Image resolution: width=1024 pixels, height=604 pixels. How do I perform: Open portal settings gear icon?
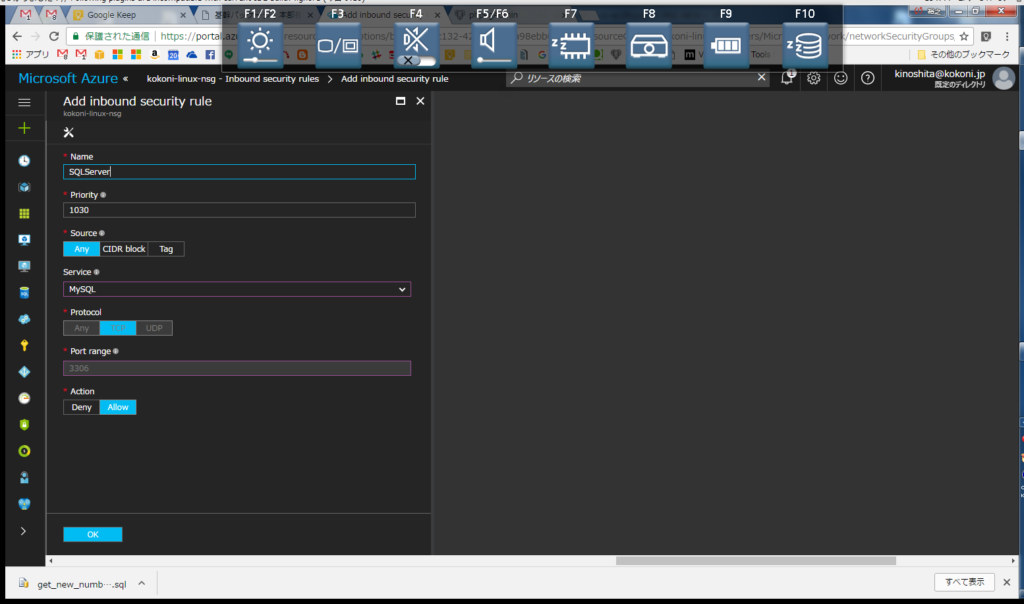tap(814, 78)
